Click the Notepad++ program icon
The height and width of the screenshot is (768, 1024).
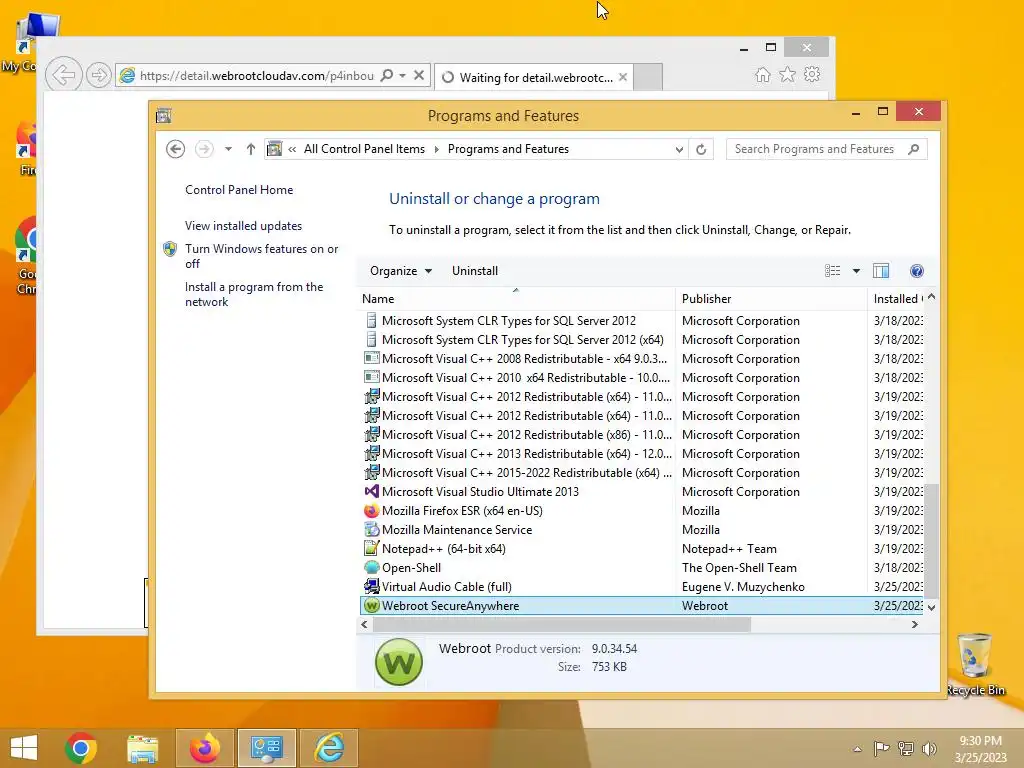click(x=372, y=549)
